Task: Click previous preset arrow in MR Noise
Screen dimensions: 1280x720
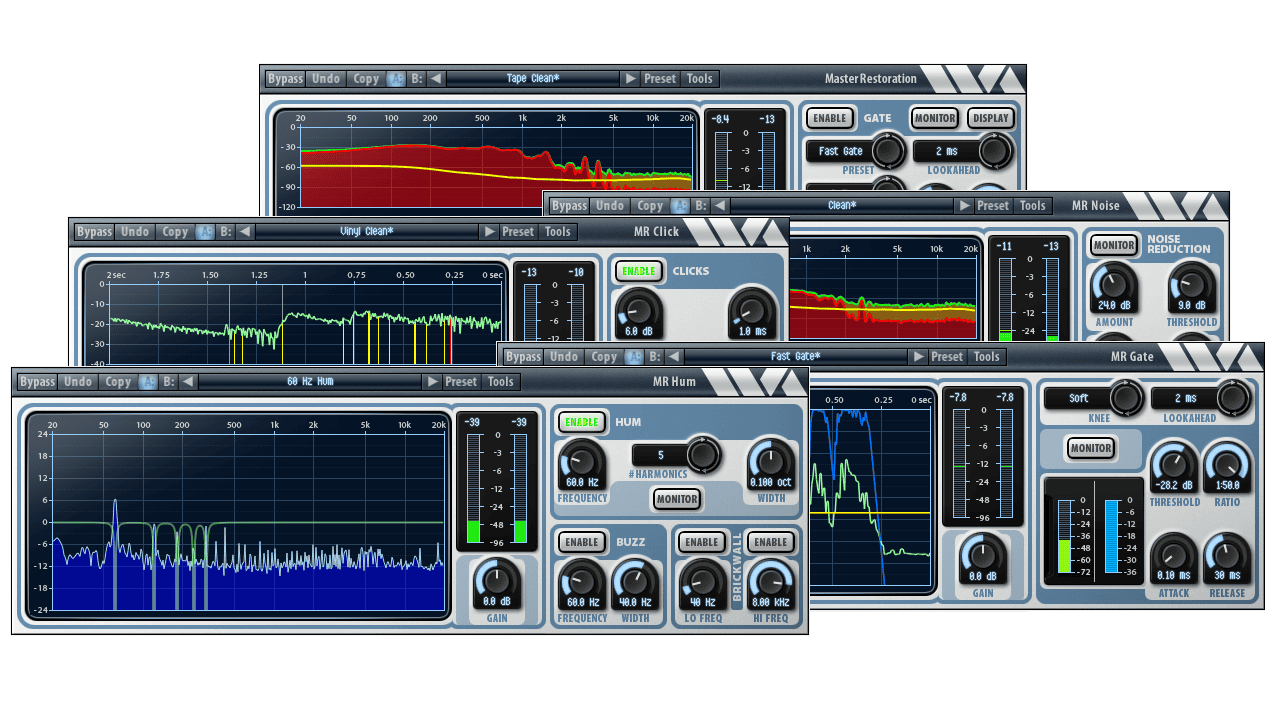Action: (x=720, y=206)
